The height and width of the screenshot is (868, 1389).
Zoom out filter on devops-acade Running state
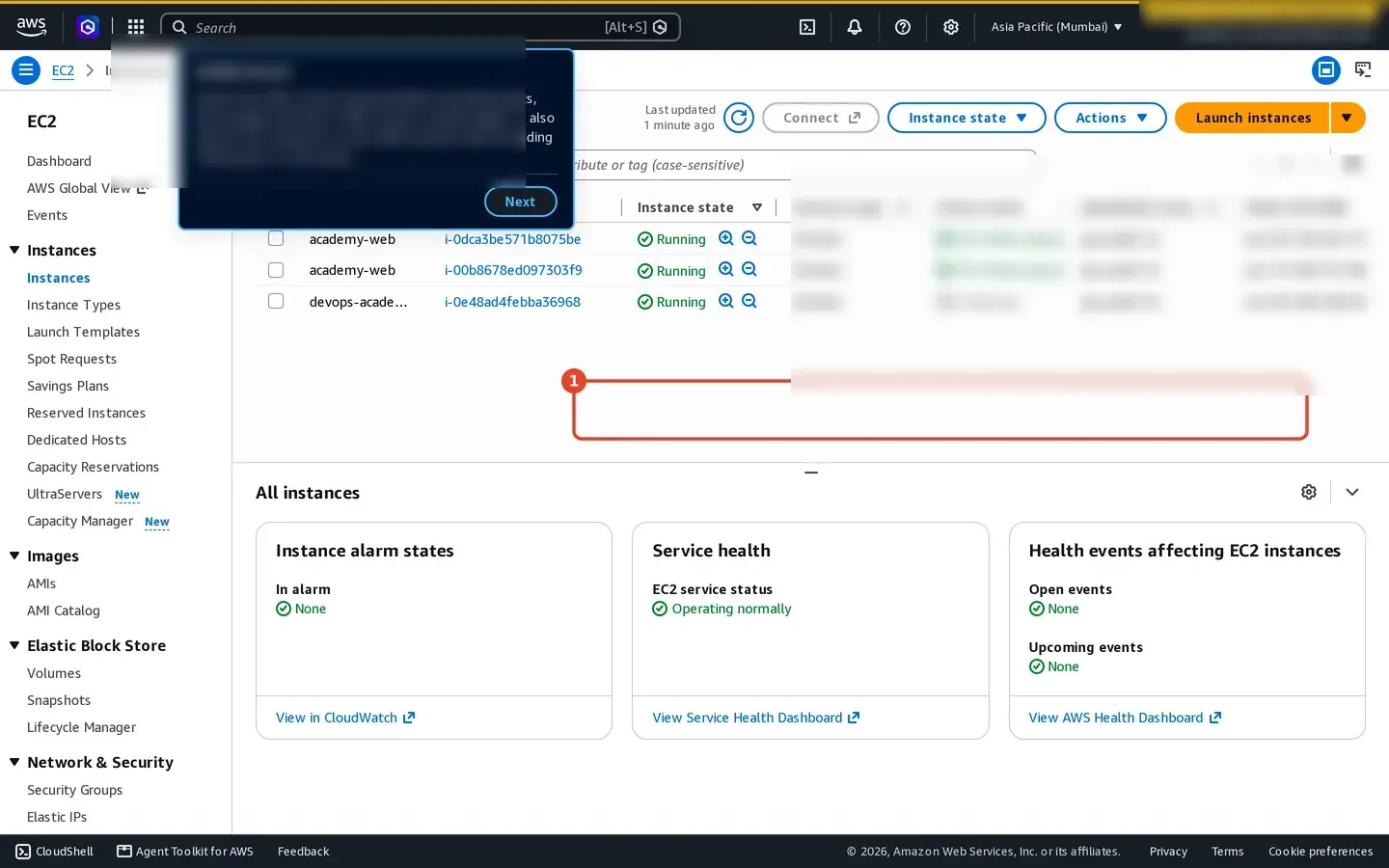tap(749, 301)
